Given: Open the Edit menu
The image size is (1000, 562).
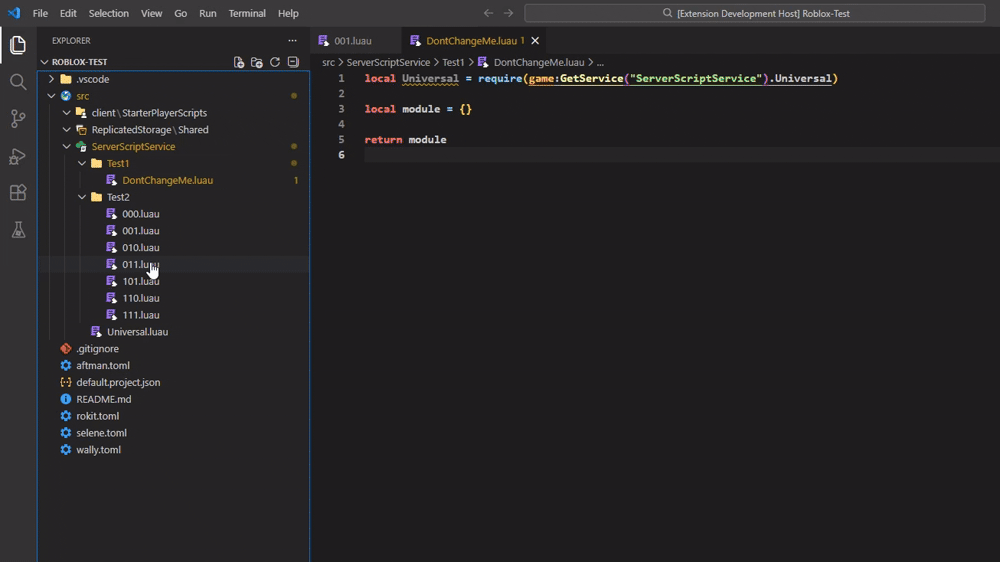Looking at the screenshot, I should 68,13.
